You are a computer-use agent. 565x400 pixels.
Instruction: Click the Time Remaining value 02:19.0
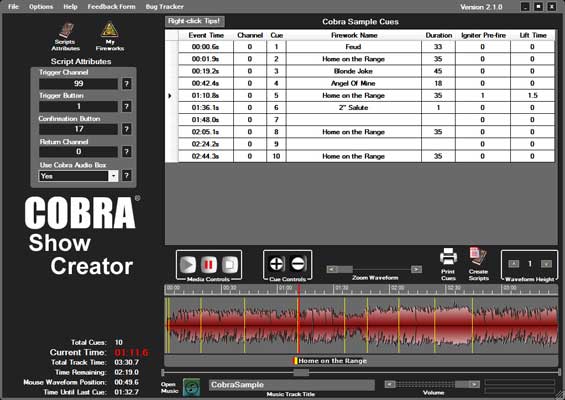pos(126,372)
